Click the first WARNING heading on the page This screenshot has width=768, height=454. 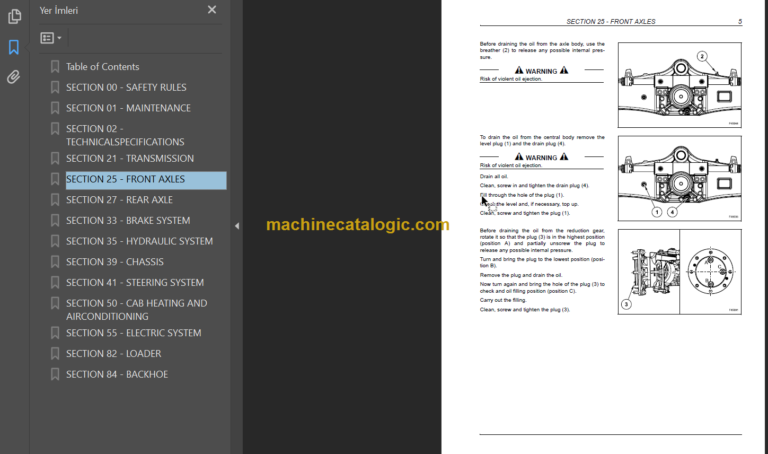tap(541, 71)
